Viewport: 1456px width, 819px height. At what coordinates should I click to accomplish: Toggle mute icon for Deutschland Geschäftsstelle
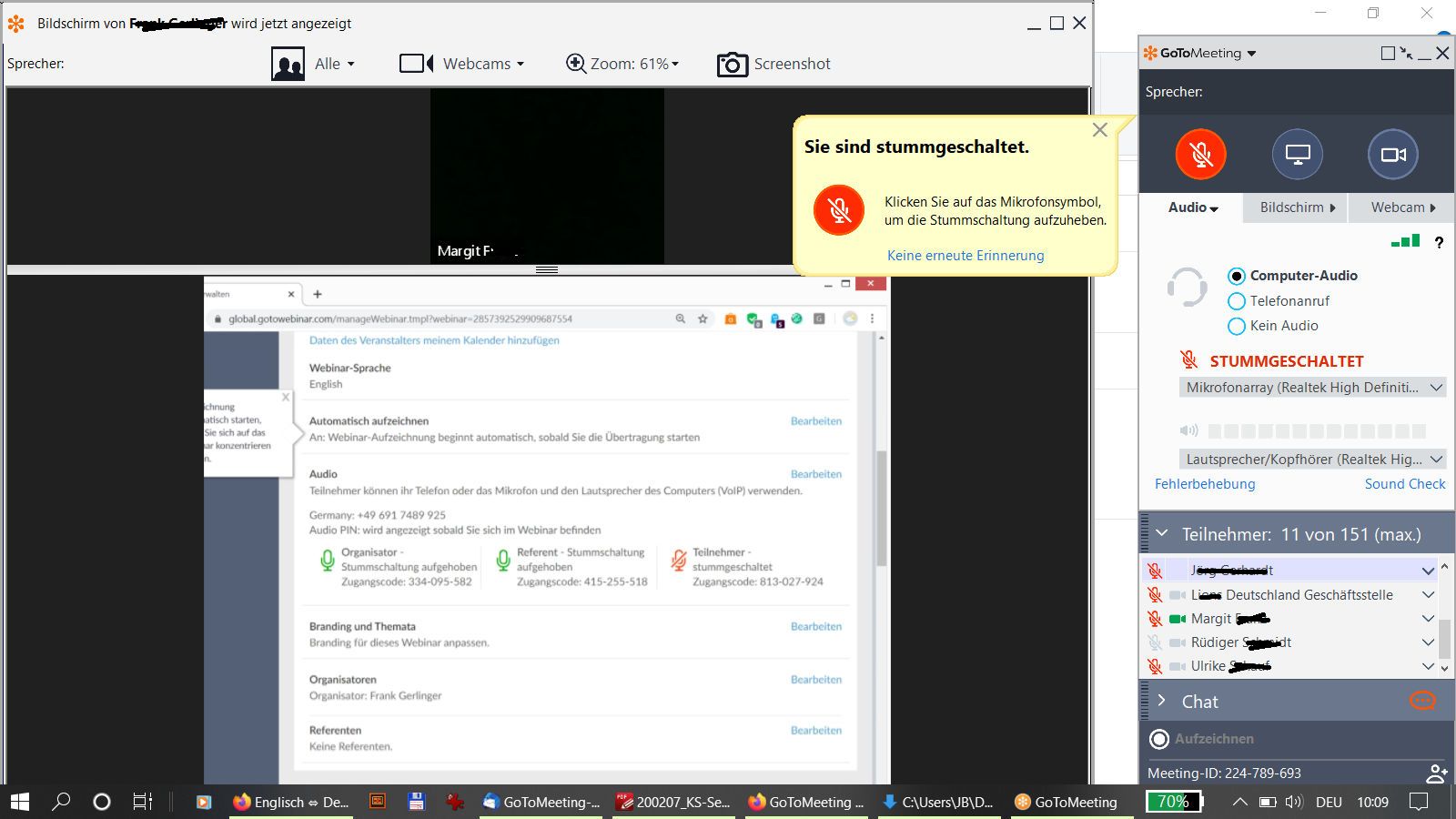pos(1155,595)
